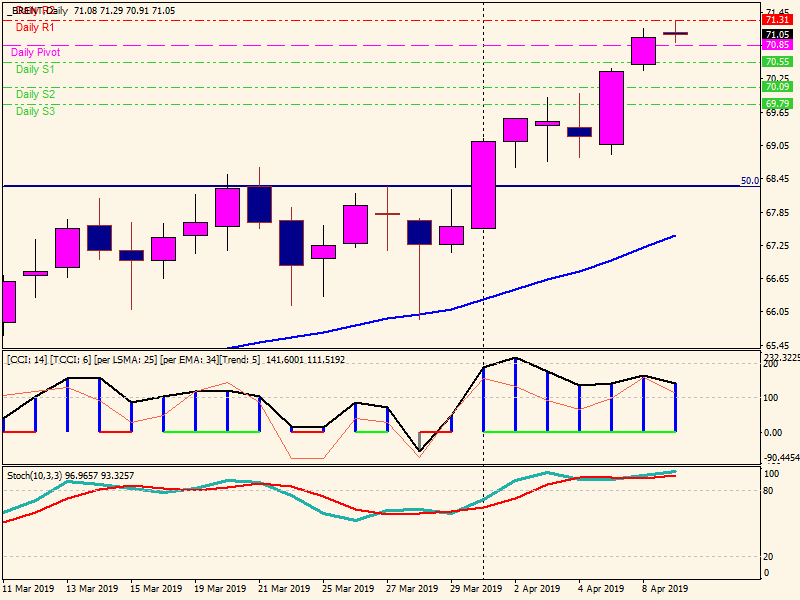The image size is (800, 600).
Task: Select the green 69.79 price tag
Action: [776, 103]
